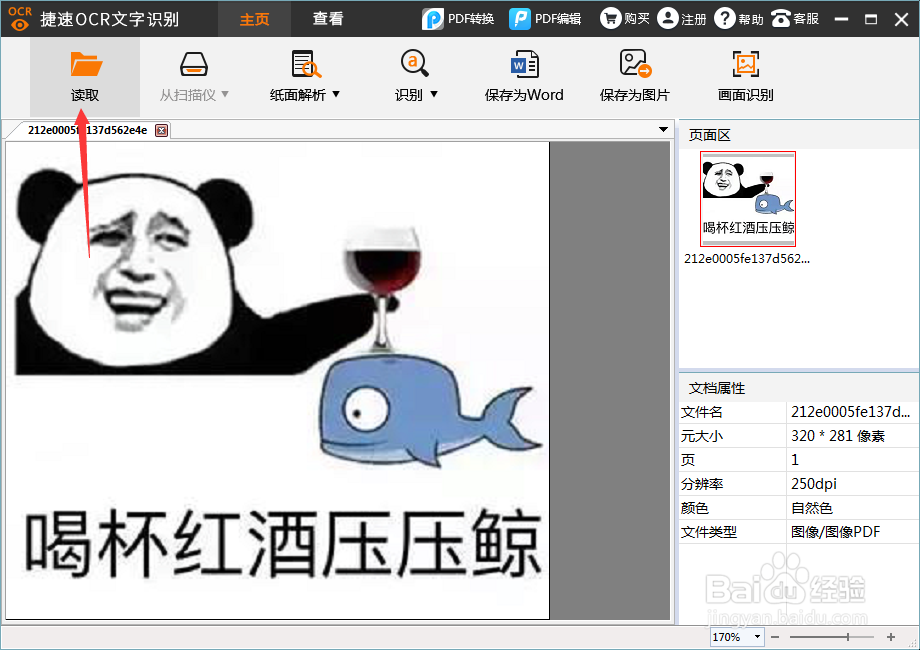The width and height of the screenshot is (920, 650).
Task: Select the 喝杯红酒压压鲸 page thumbnail
Action: point(747,197)
